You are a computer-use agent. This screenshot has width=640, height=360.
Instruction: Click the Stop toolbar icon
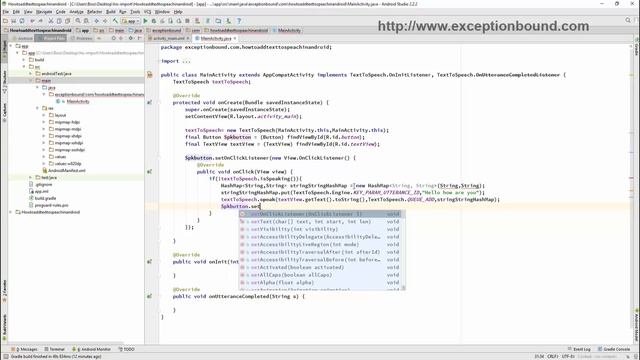(187, 21)
